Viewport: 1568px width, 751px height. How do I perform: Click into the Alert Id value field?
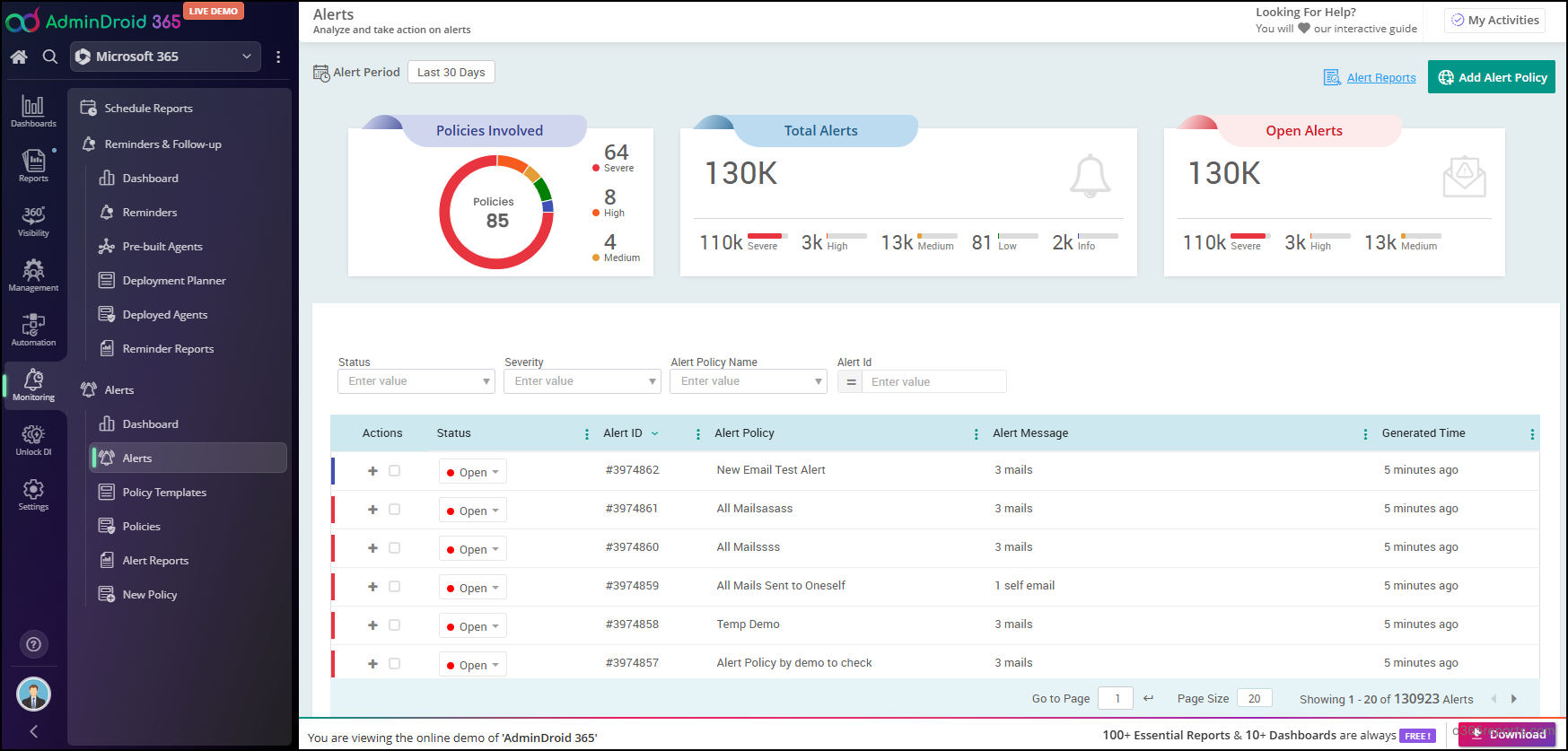click(933, 382)
